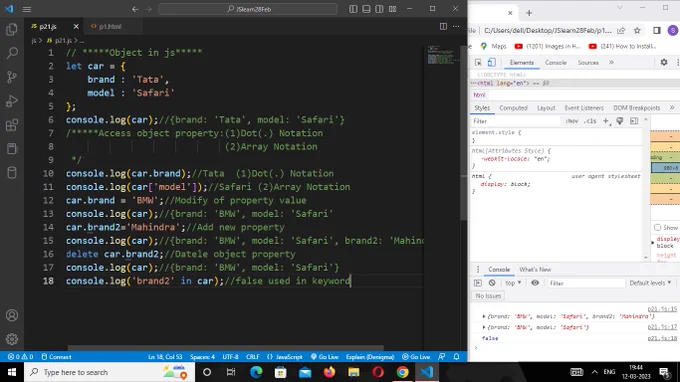Toggle the secondary side bar layout icon
Image resolution: width=680 pixels, height=382 pixels.
tap(379, 9)
